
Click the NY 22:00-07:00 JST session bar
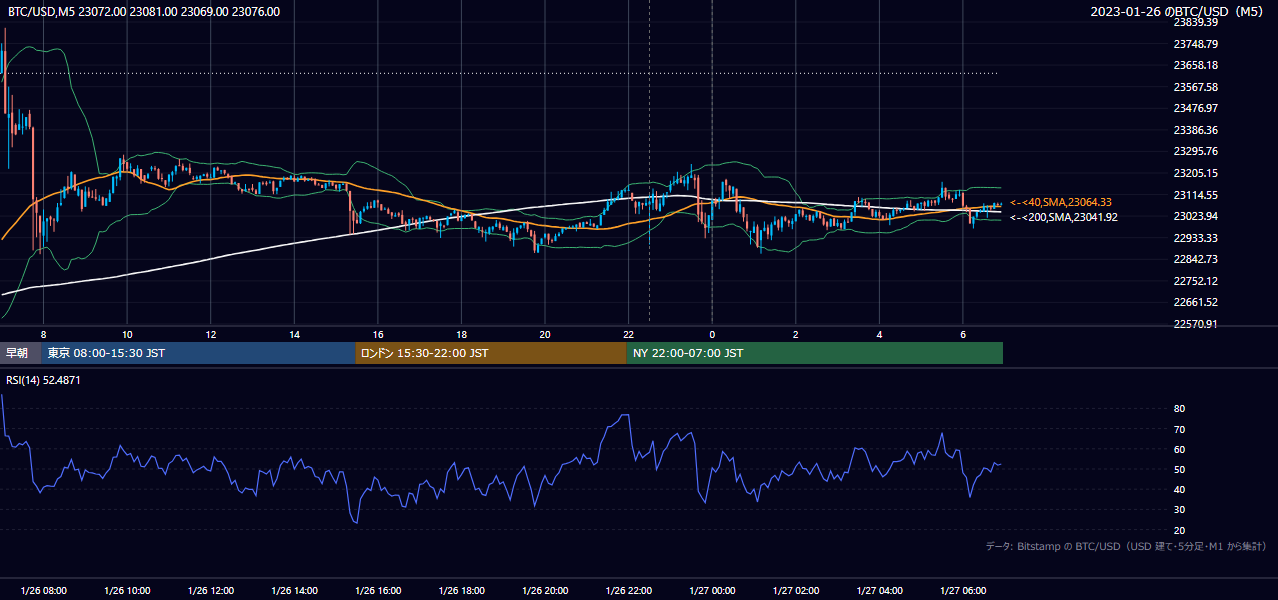click(815, 353)
